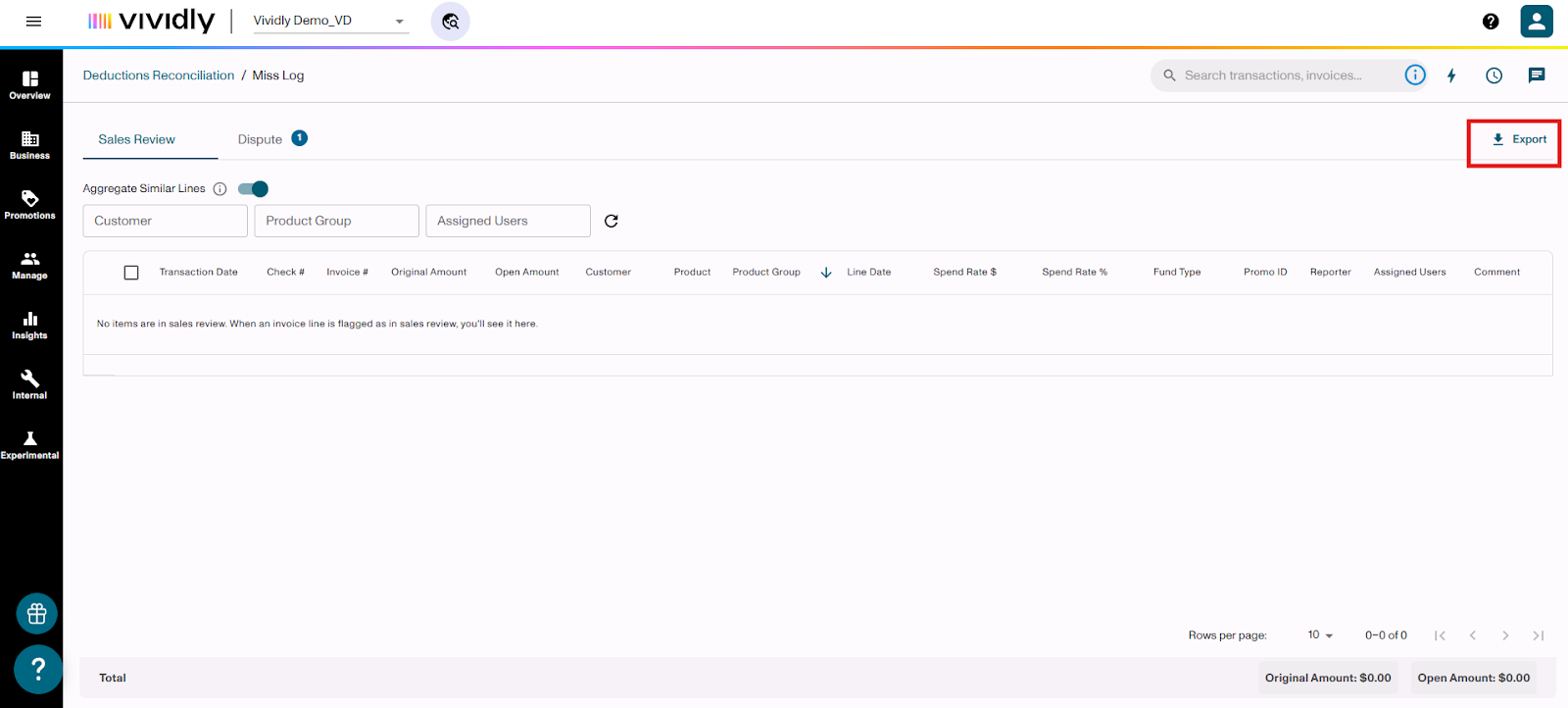1568x708 pixels.
Task: Select the Sales Review tab
Action: [137, 139]
